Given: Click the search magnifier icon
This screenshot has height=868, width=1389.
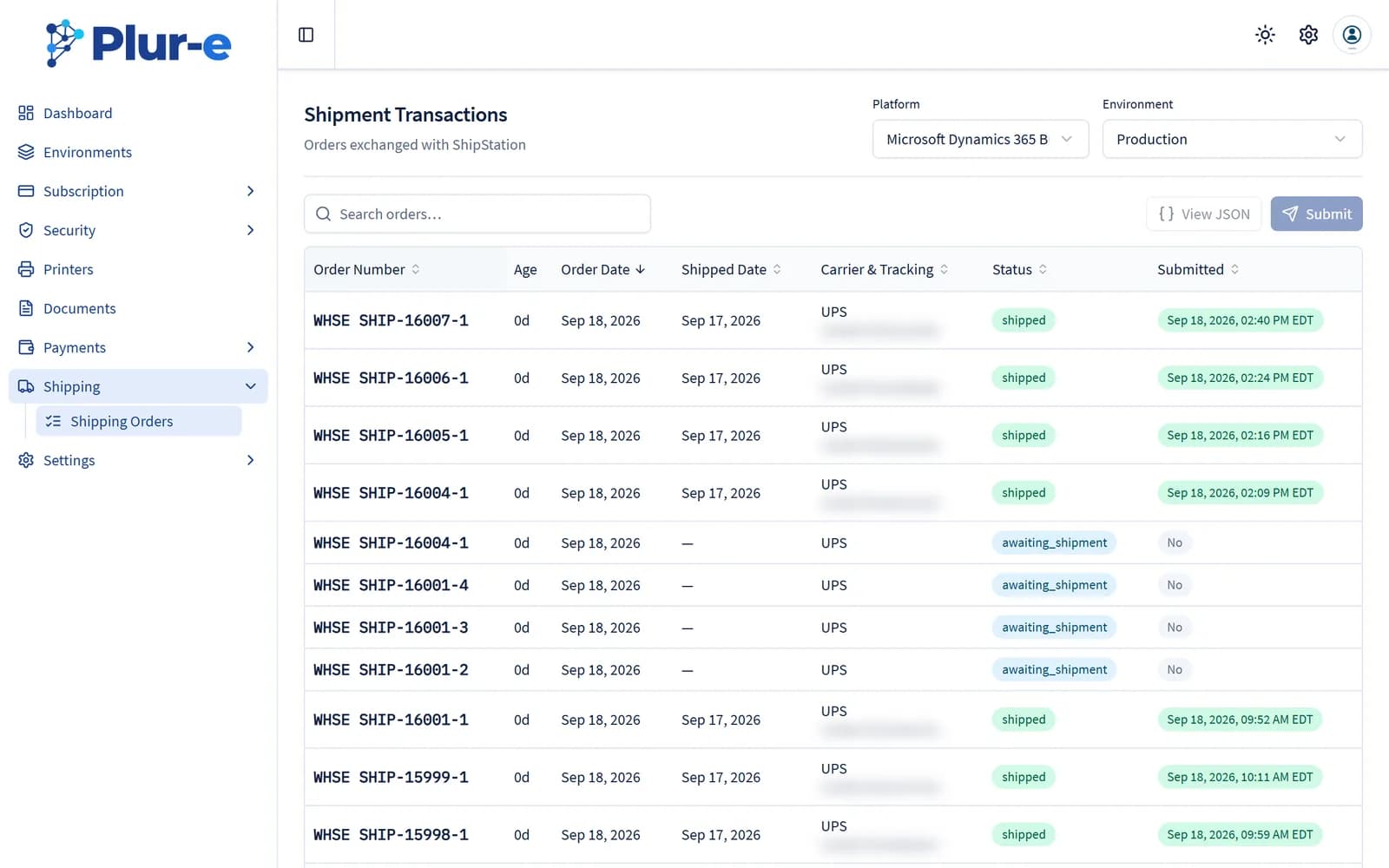Looking at the screenshot, I should point(323,214).
